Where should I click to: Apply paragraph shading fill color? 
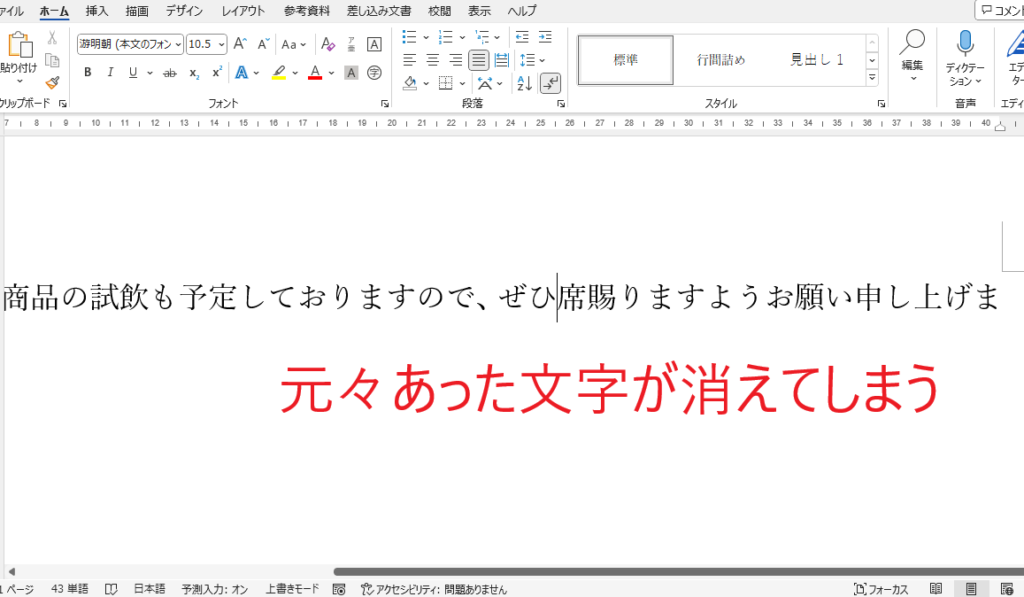click(409, 83)
